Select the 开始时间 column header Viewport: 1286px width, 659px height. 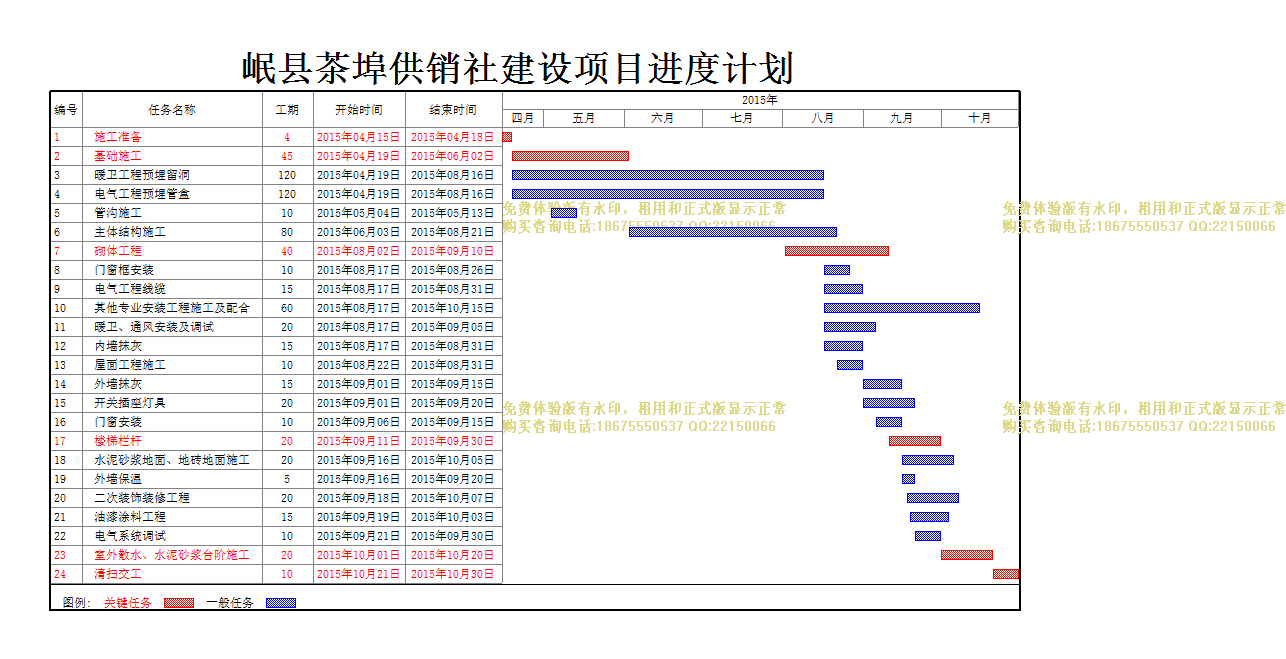coord(359,110)
